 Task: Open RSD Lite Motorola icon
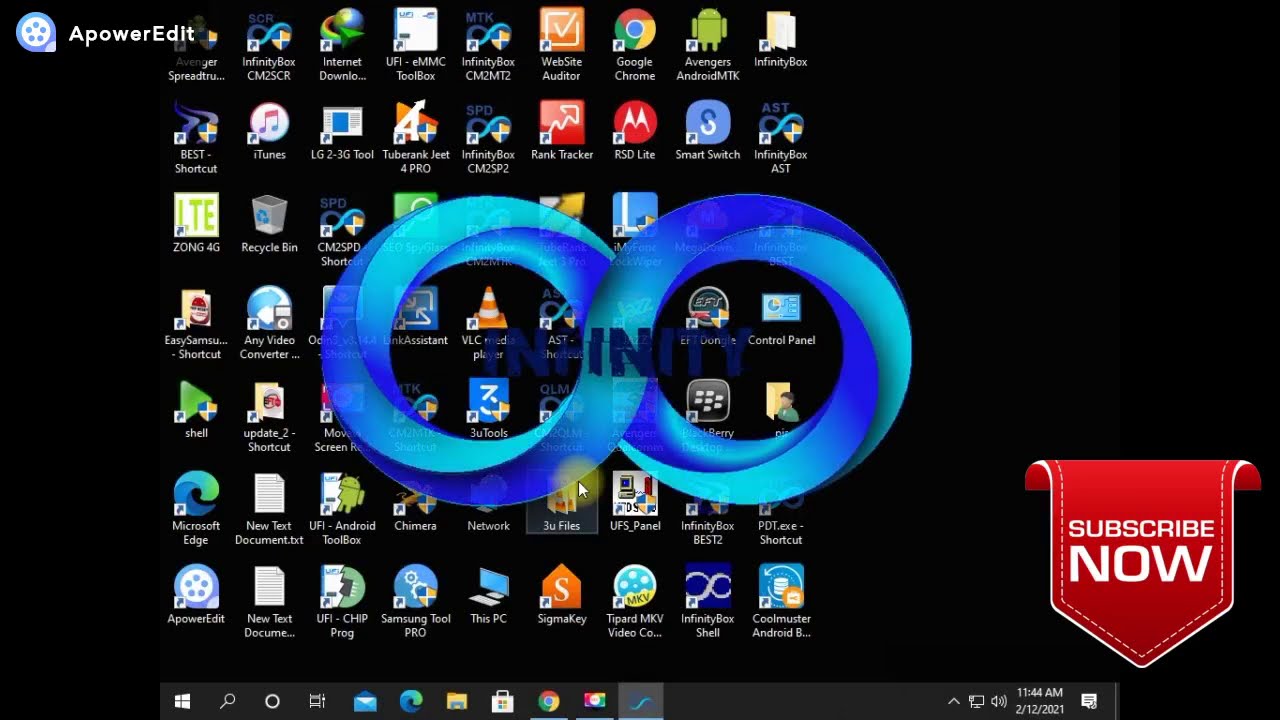click(x=634, y=132)
